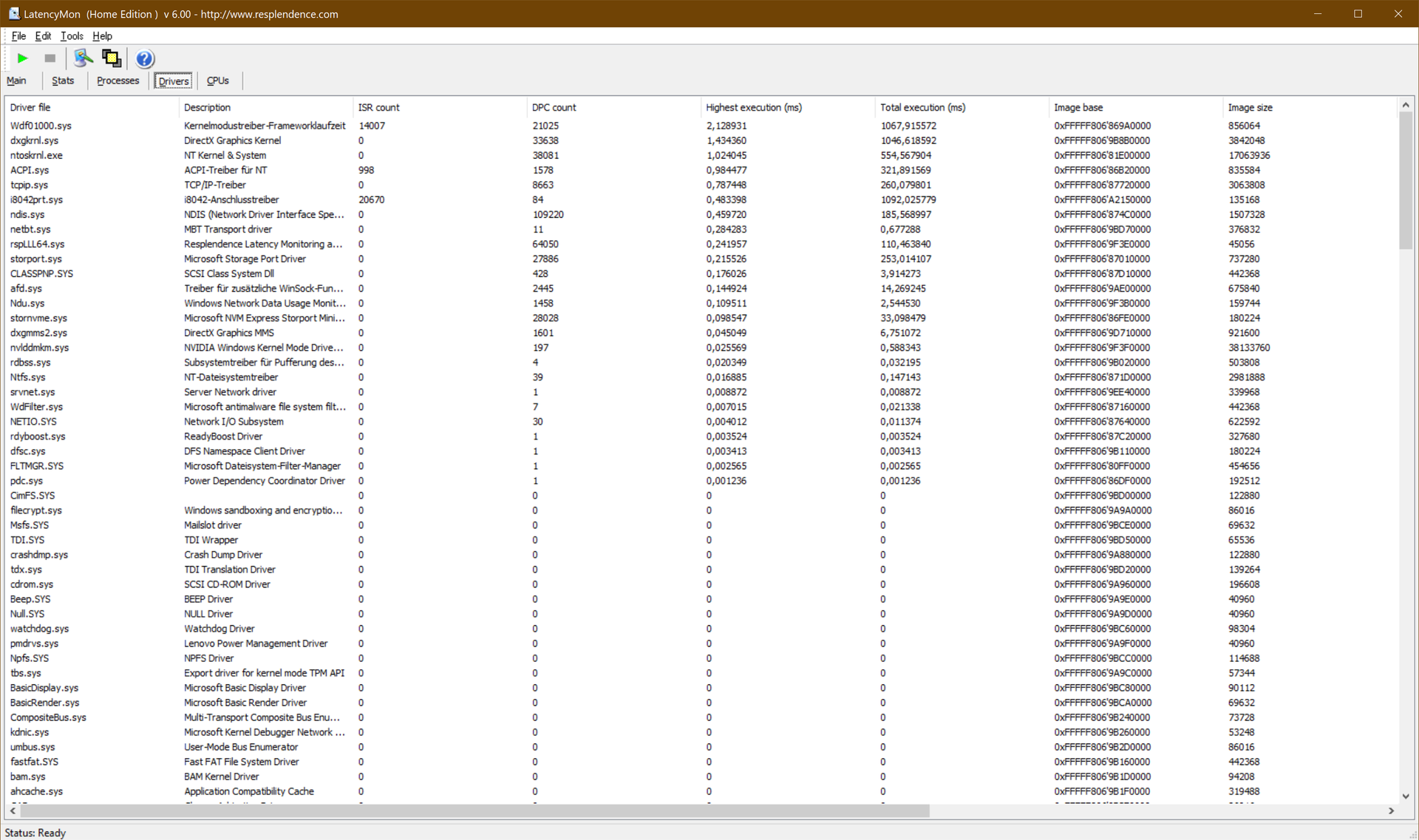Switch to the CPUs tab
This screenshot has height=840, width=1419.
[x=217, y=81]
